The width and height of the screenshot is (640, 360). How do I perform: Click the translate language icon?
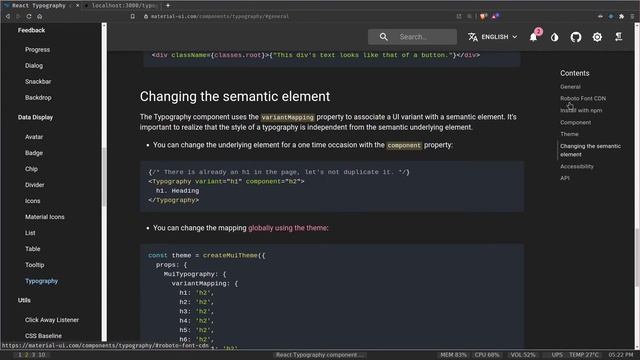tap(473, 37)
